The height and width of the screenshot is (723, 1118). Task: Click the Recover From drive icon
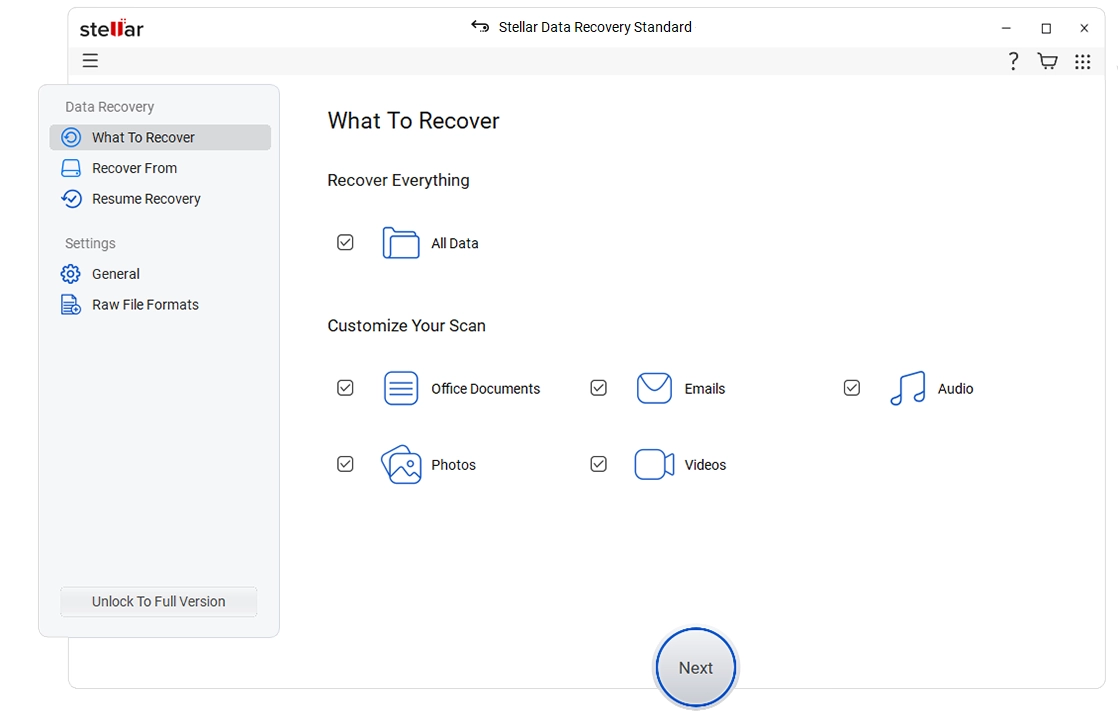click(x=71, y=168)
